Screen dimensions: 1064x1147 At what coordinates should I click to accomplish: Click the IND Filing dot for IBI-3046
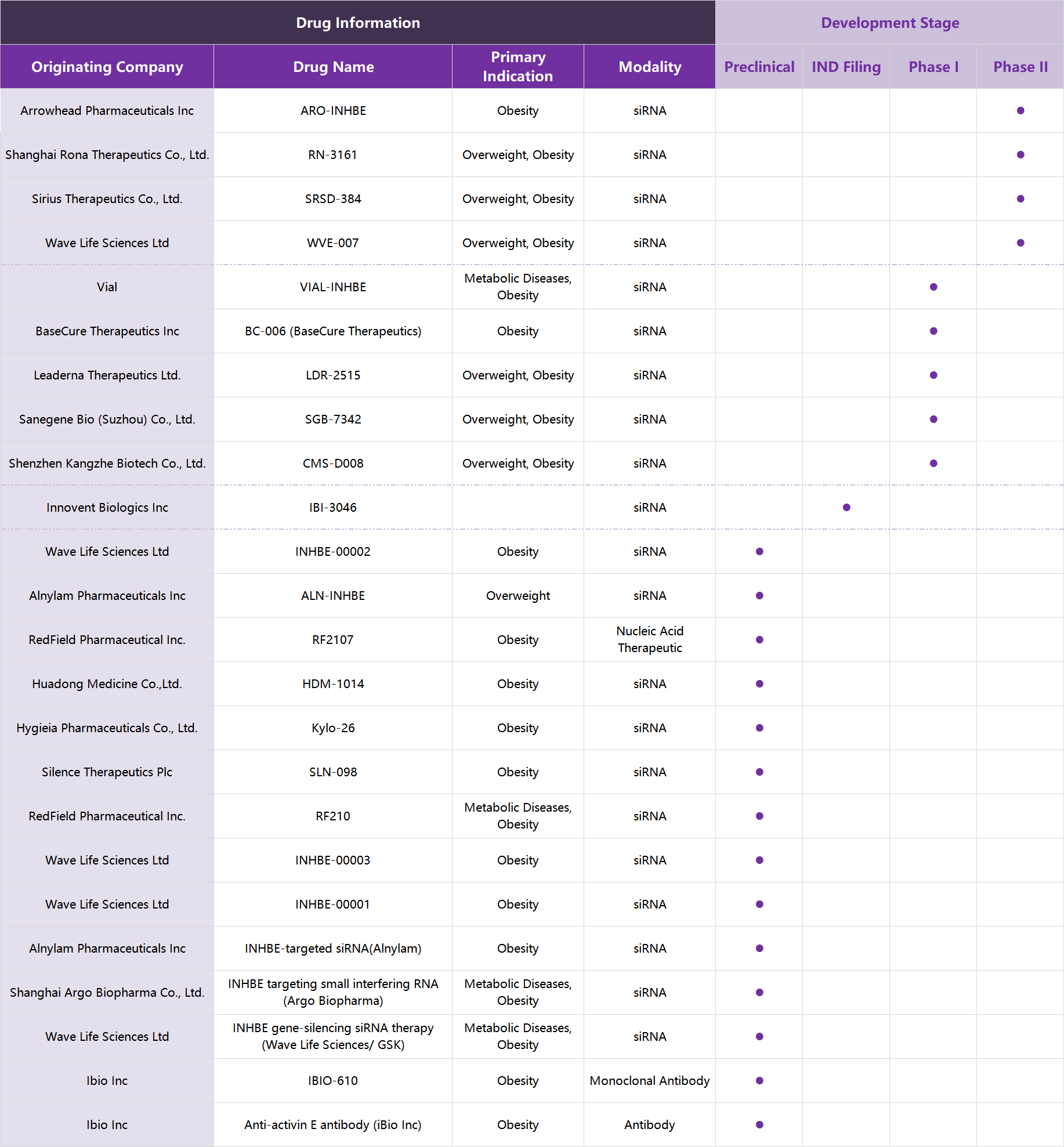846,508
